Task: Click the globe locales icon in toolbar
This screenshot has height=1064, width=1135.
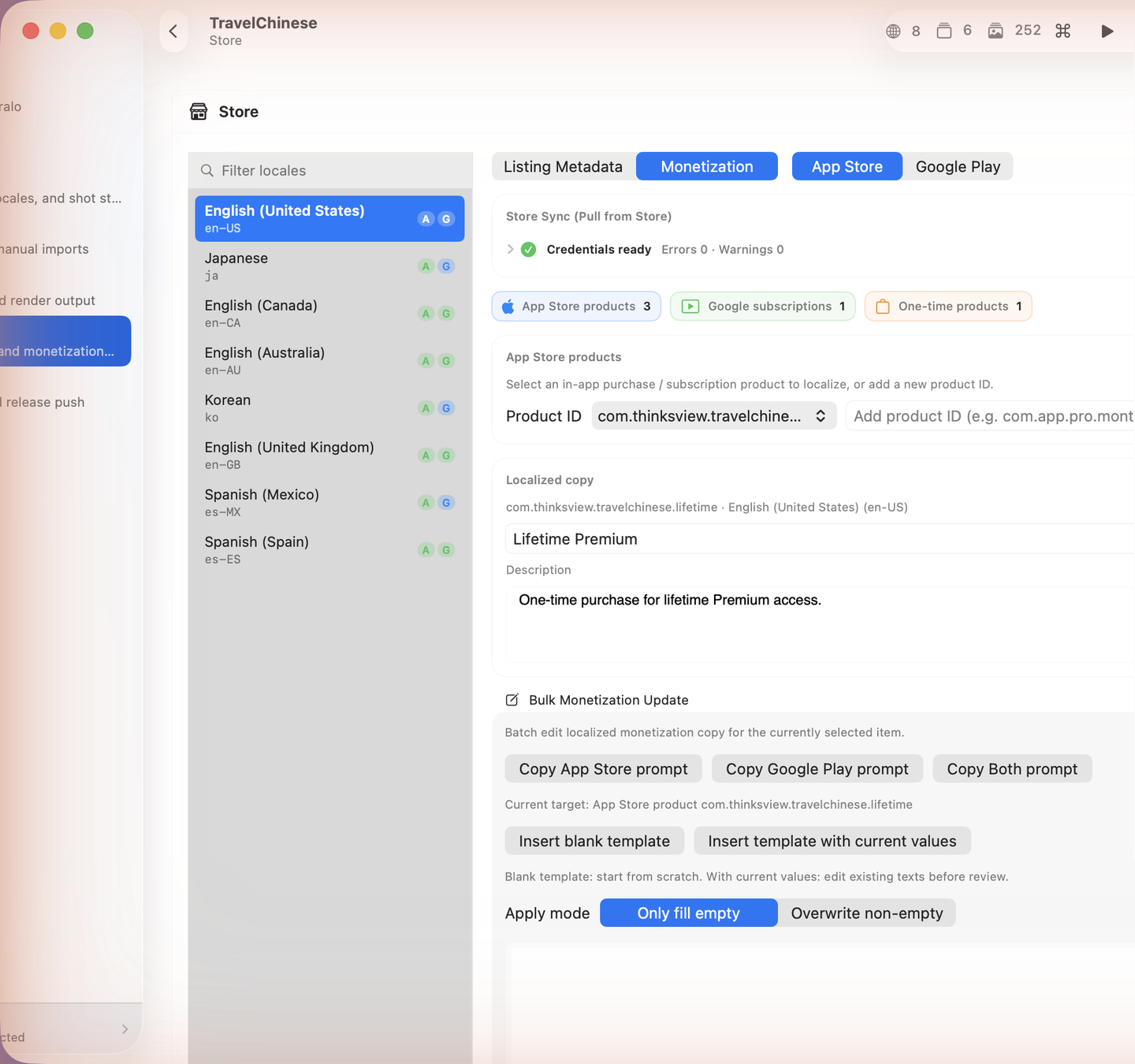Action: coord(893,32)
